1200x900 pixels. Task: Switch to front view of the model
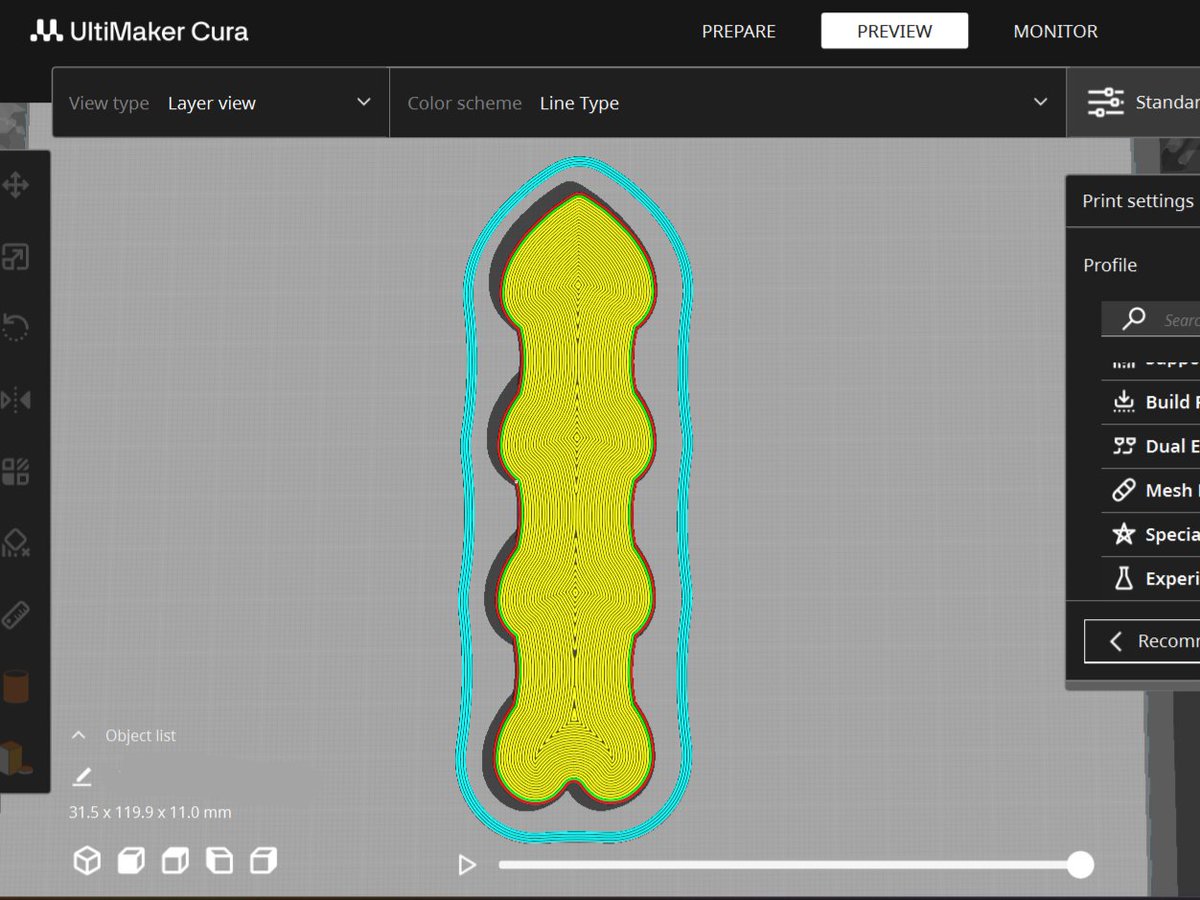point(131,859)
